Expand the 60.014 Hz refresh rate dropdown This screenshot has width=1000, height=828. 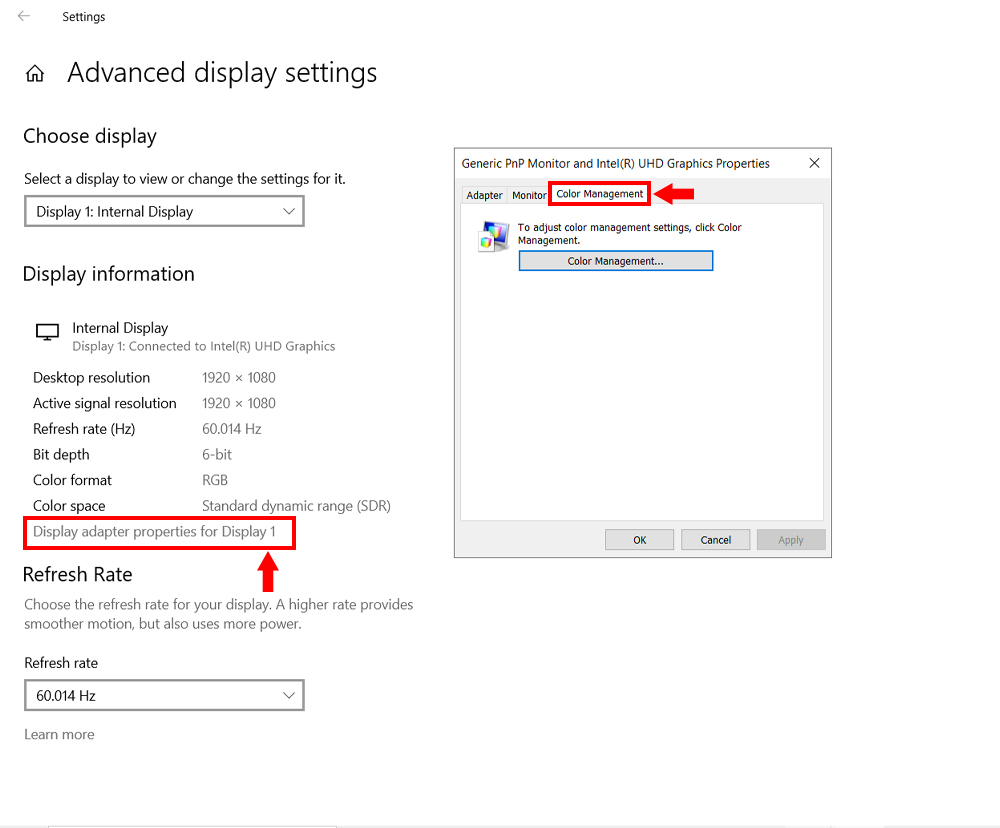(x=164, y=695)
